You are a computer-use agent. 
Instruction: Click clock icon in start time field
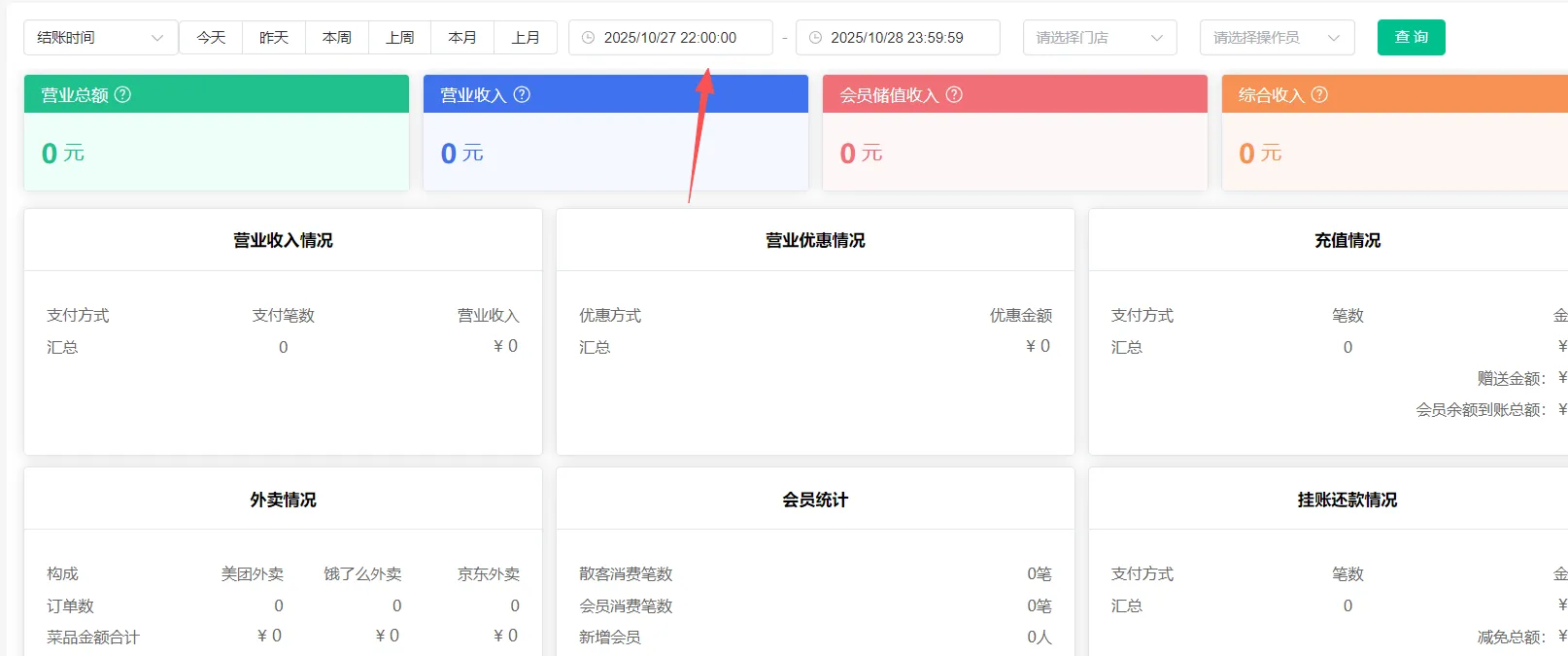(588, 38)
